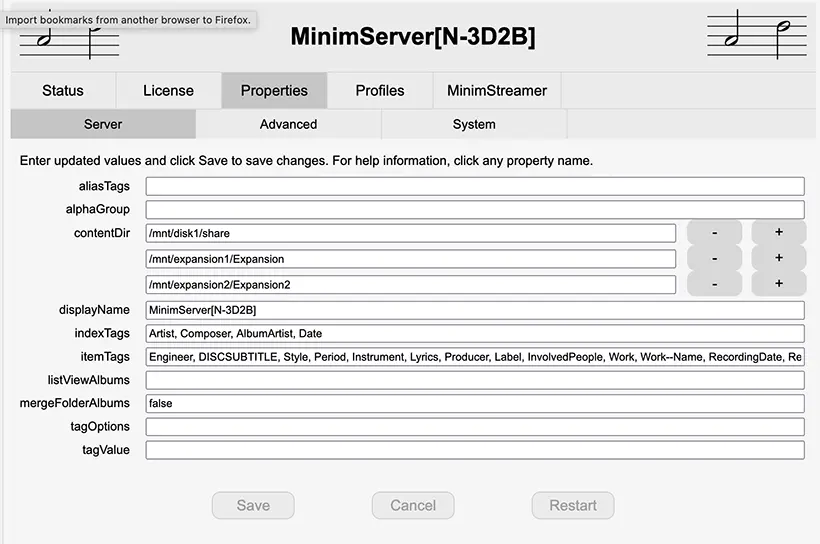
Task: Focus the tagOptions input field
Action: (x=475, y=427)
